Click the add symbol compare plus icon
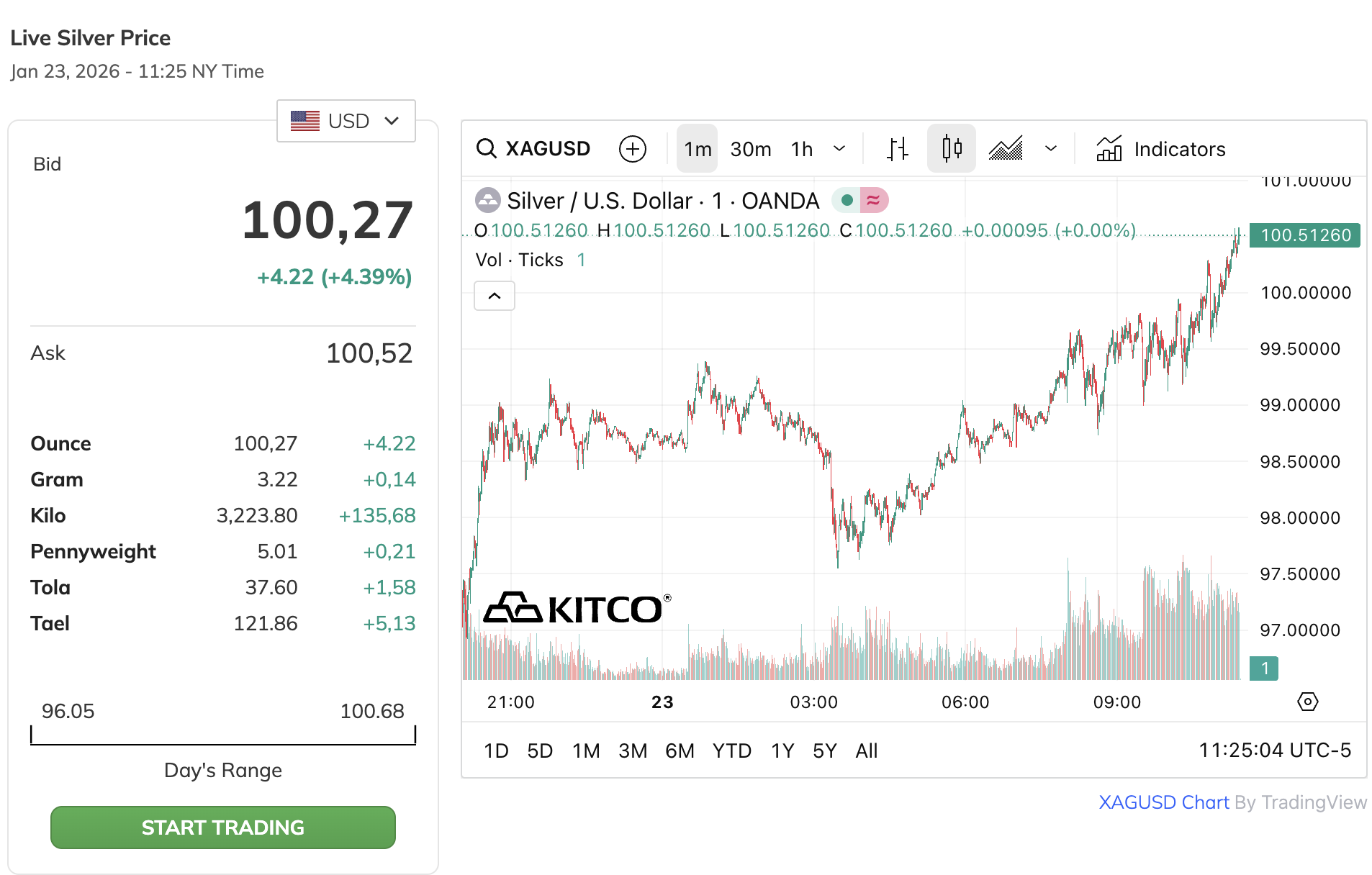The image size is (1372, 875). (632, 149)
